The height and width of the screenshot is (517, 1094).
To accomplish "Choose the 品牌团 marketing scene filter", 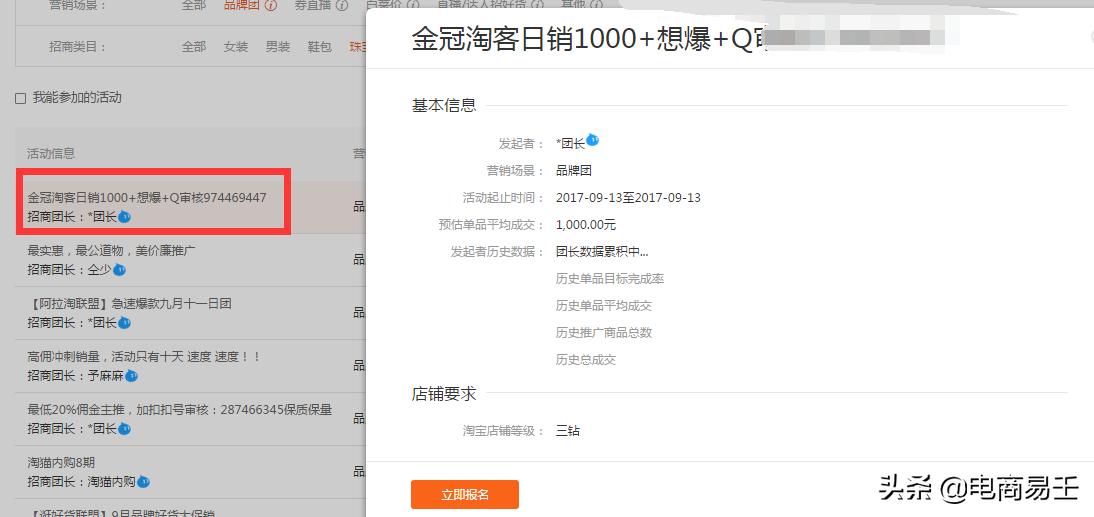I will [x=242, y=6].
